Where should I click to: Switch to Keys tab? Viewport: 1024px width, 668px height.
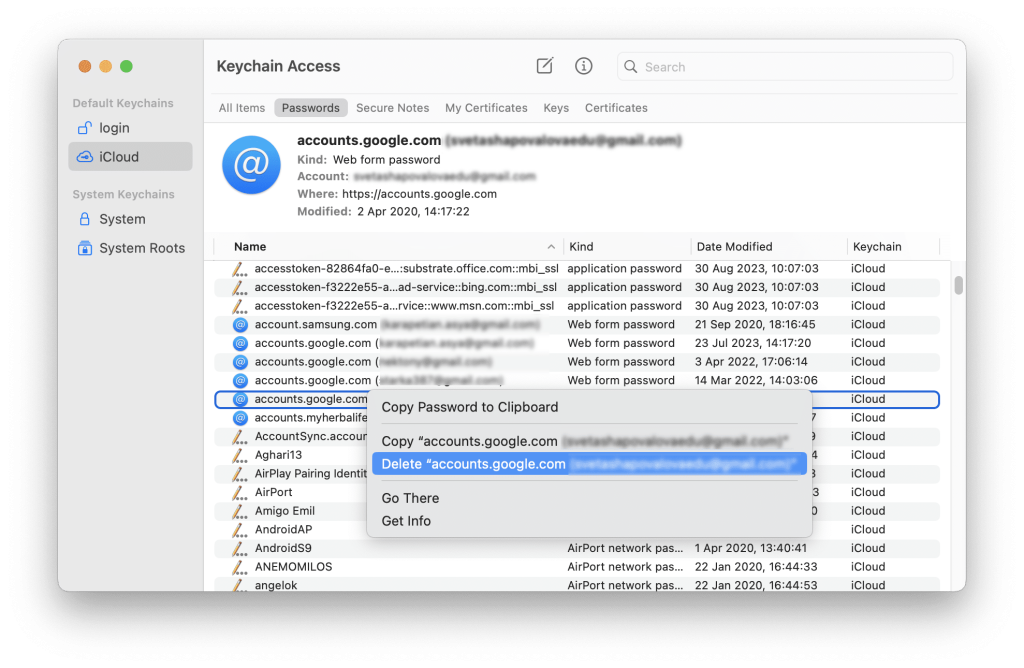click(556, 108)
